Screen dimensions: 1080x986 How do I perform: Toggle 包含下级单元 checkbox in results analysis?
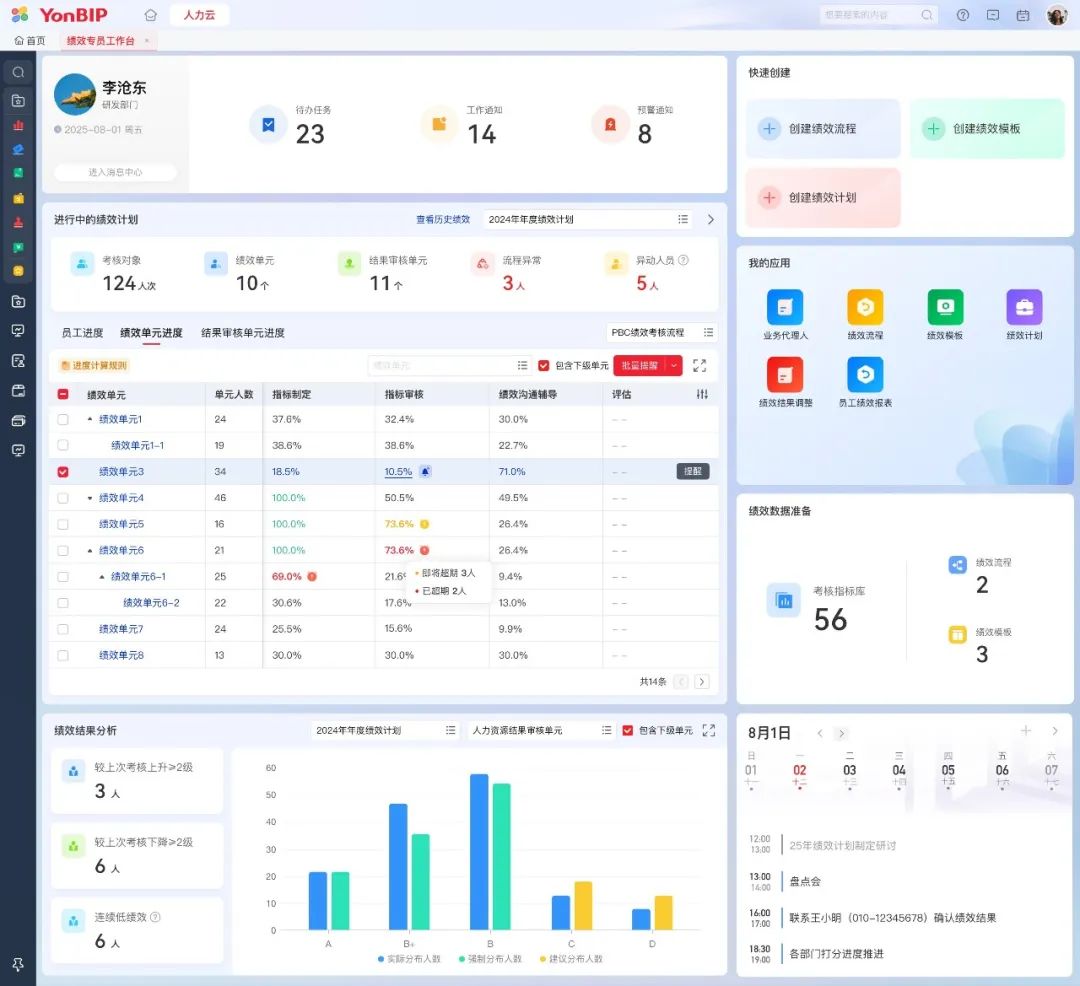click(628, 731)
